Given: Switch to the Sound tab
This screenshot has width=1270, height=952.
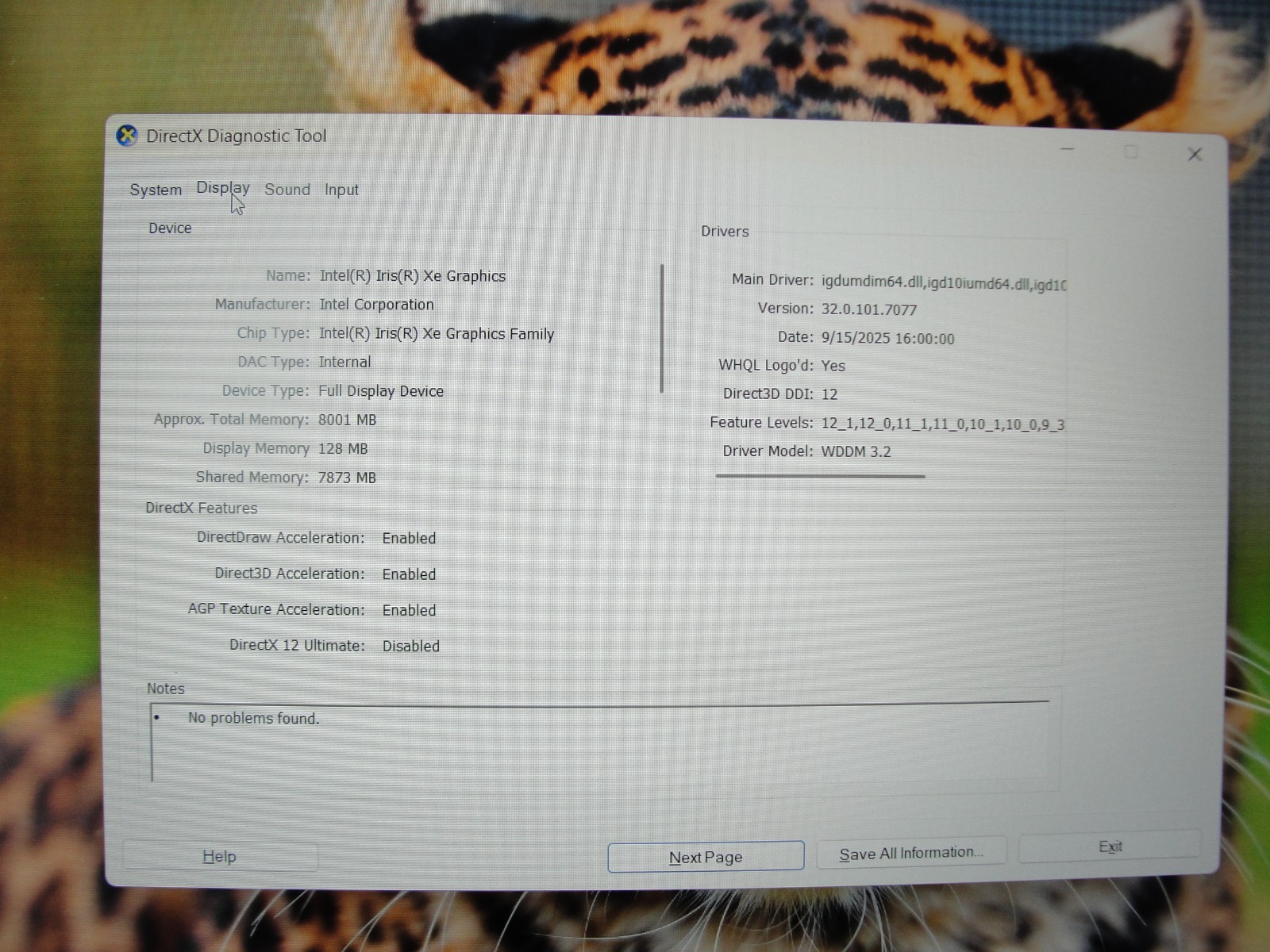Looking at the screenshot, I should (287, 190).
